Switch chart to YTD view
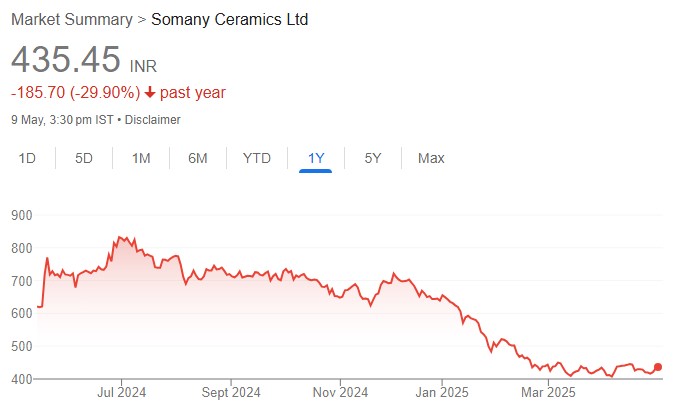677x406 pixels. (x=257, y=158)
